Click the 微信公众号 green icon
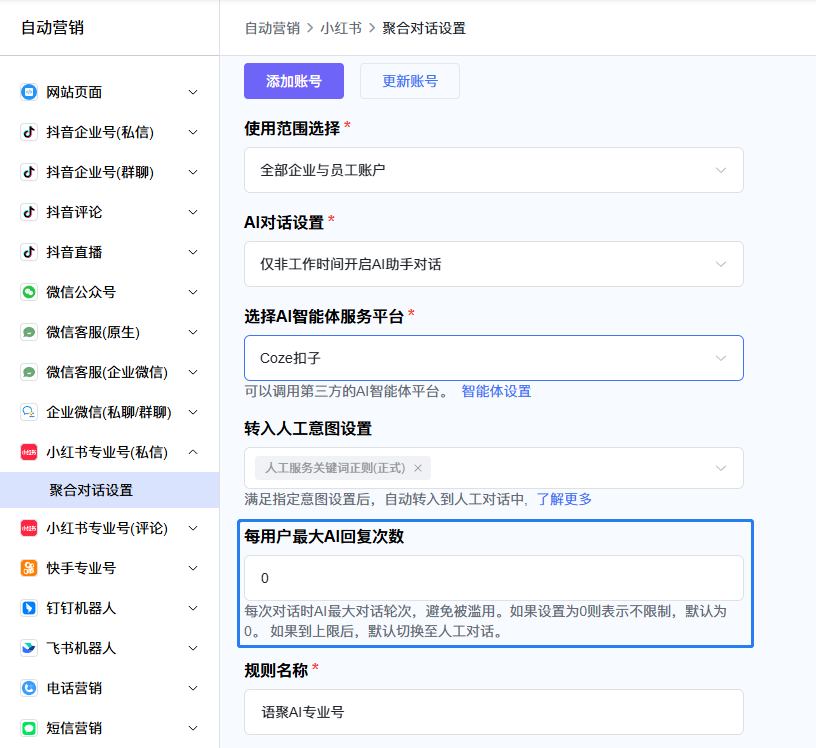 [29, 292]
